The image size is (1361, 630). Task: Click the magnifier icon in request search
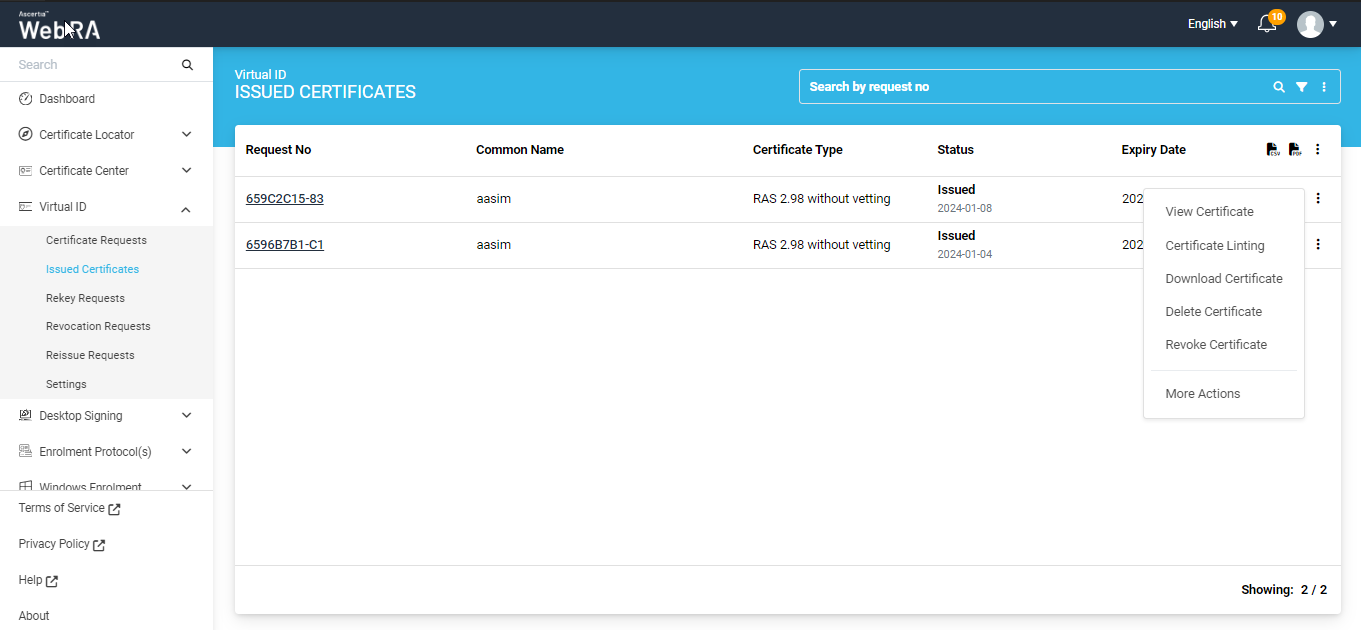[x=1279, y=87]
